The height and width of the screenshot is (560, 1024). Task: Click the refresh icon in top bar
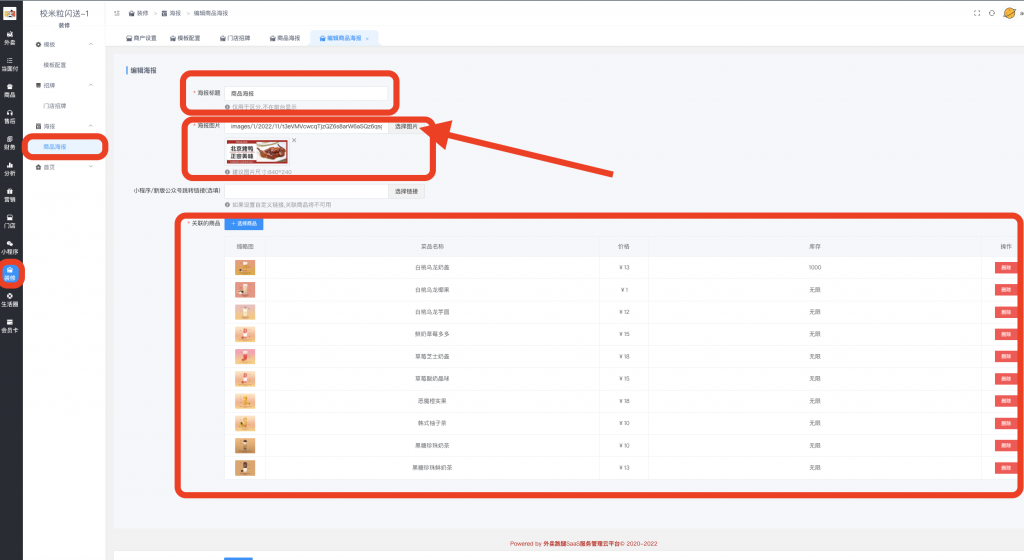[991, 13]
